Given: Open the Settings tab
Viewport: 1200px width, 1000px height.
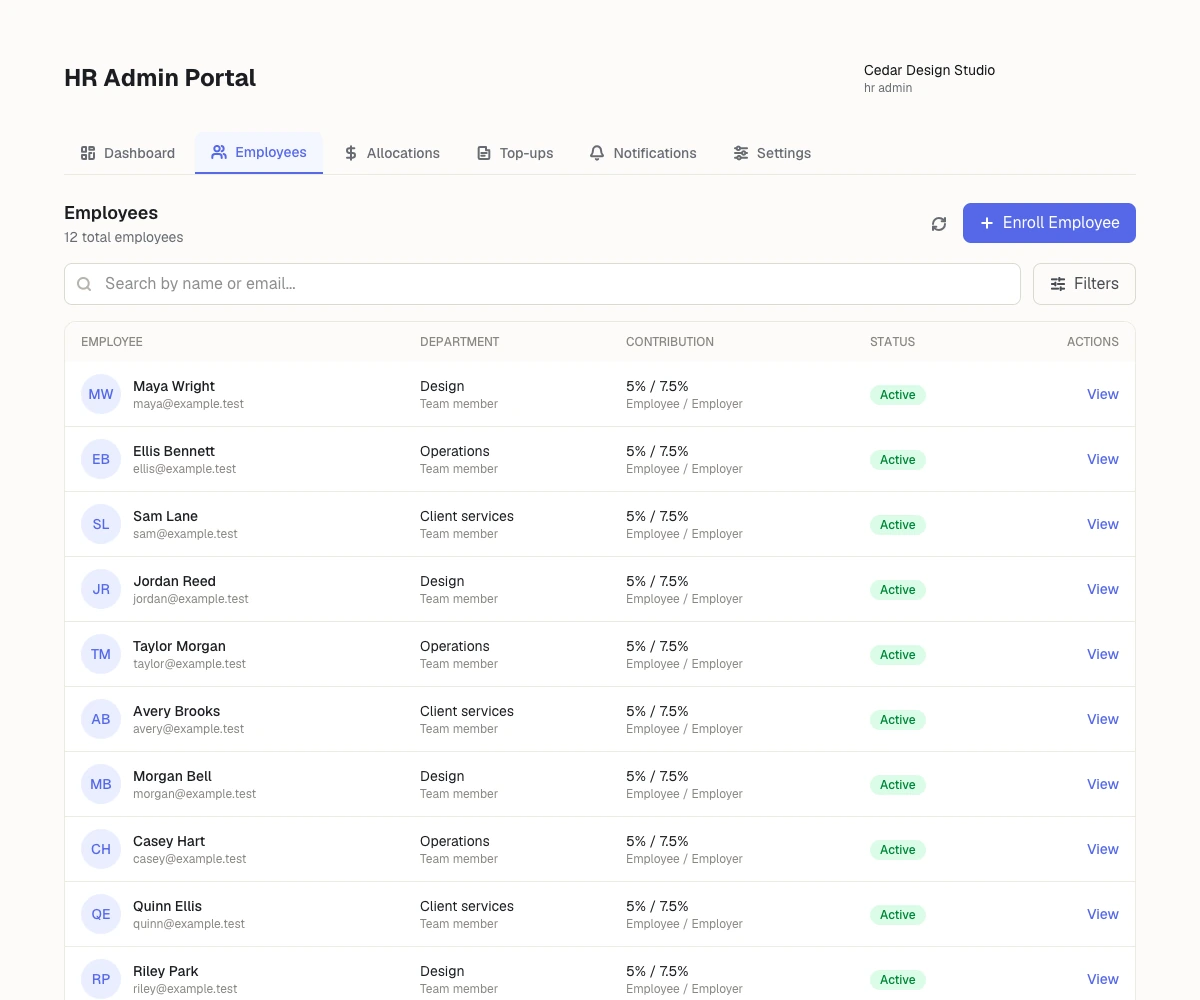Looking at the screenshot, I should tap(772, 153).
